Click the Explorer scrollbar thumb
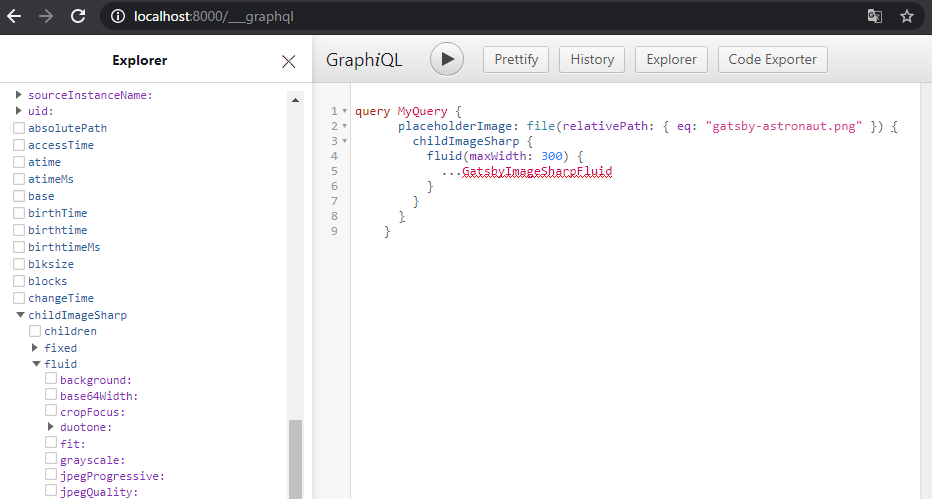Image resolution: width=932 pixels, height=499 pixels. pos(295,459)
